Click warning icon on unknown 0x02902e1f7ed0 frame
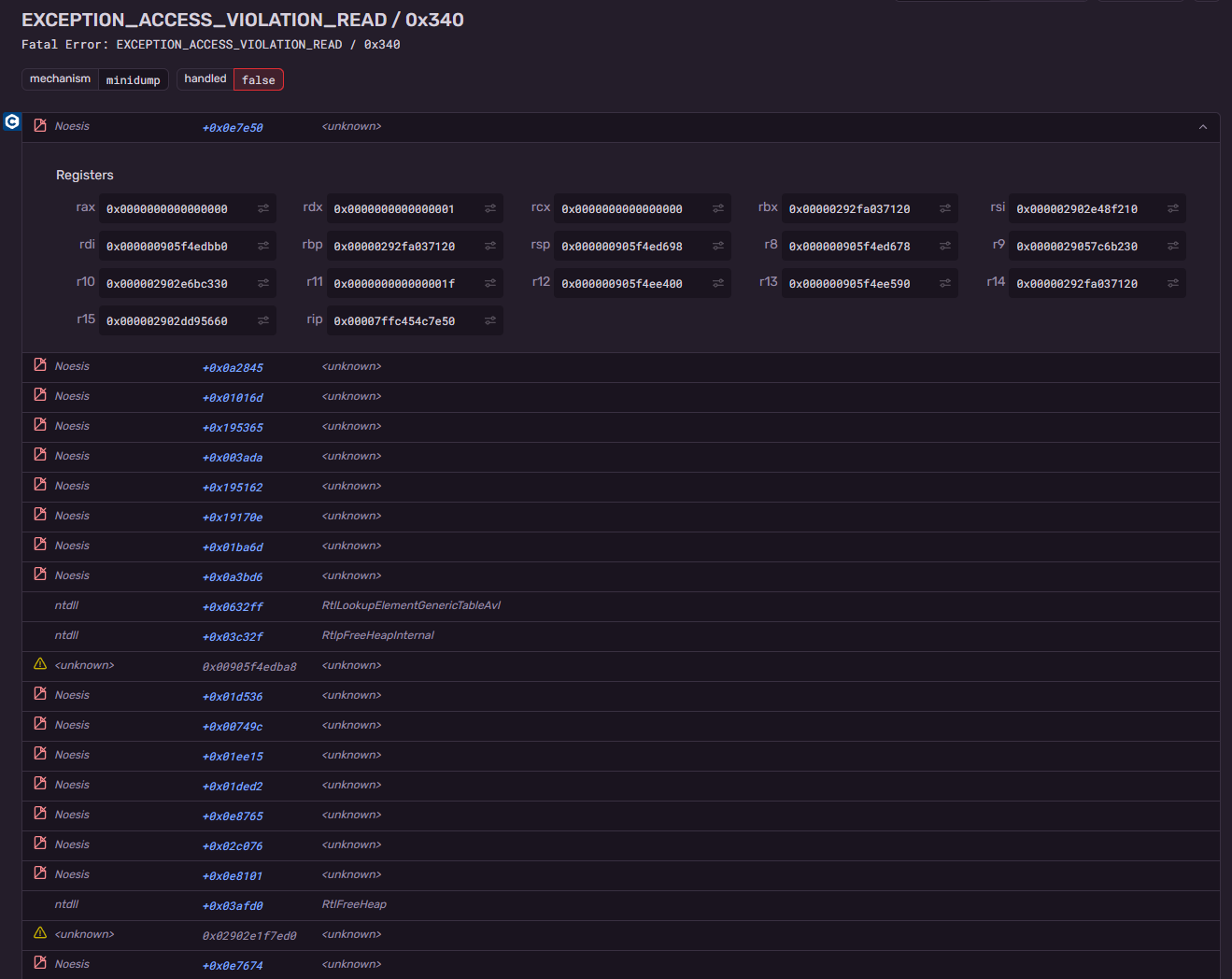 (40, 933)
